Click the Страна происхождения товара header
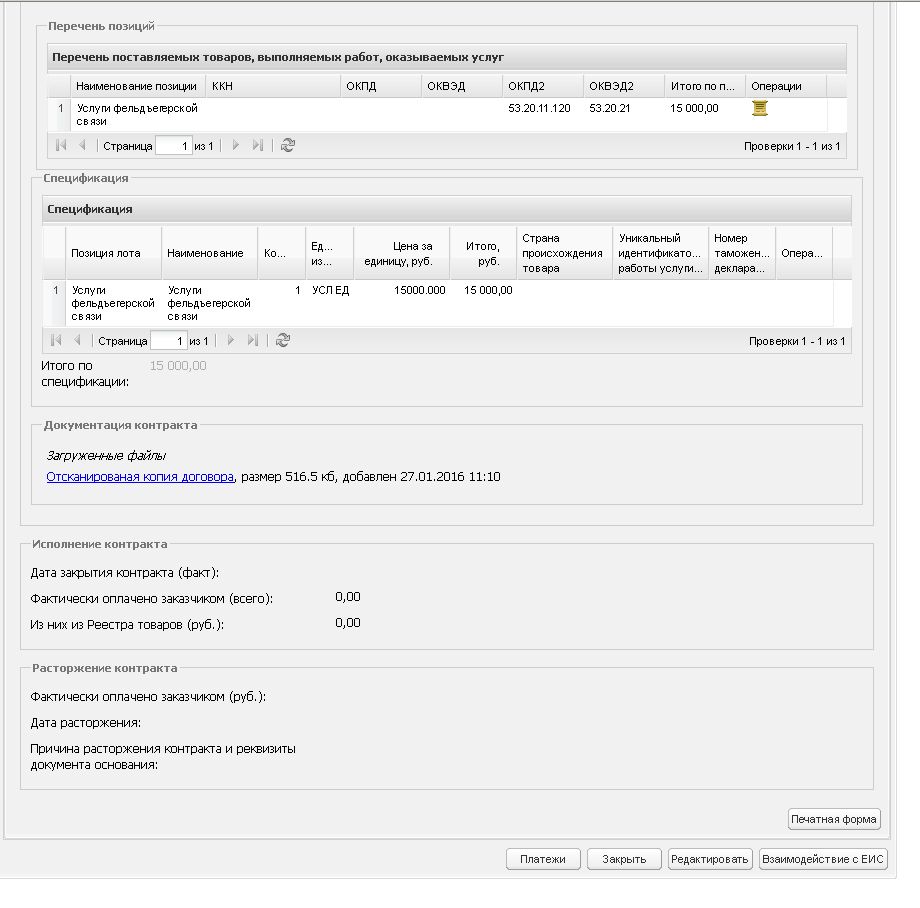920x908 pixels. (564, 253)
